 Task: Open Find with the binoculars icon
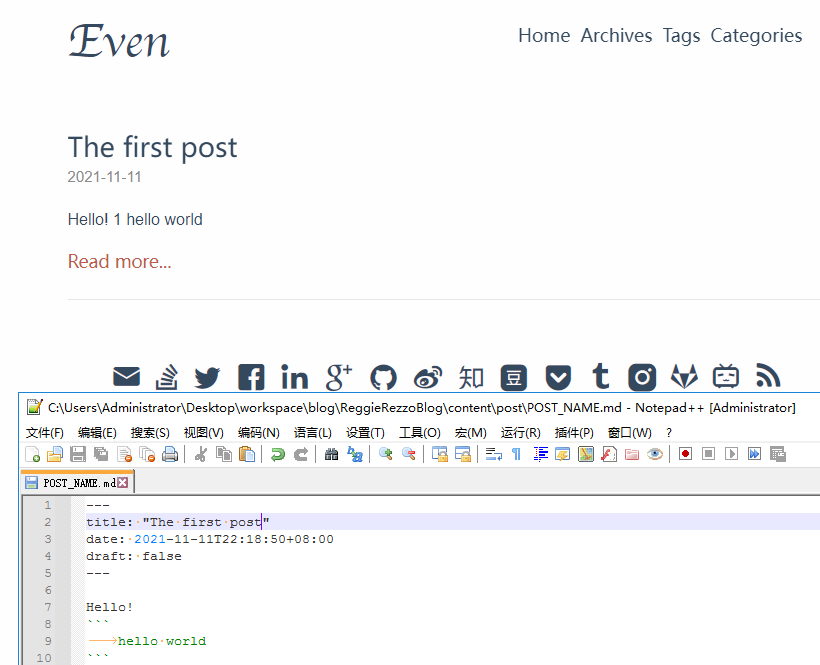point(332,454)
